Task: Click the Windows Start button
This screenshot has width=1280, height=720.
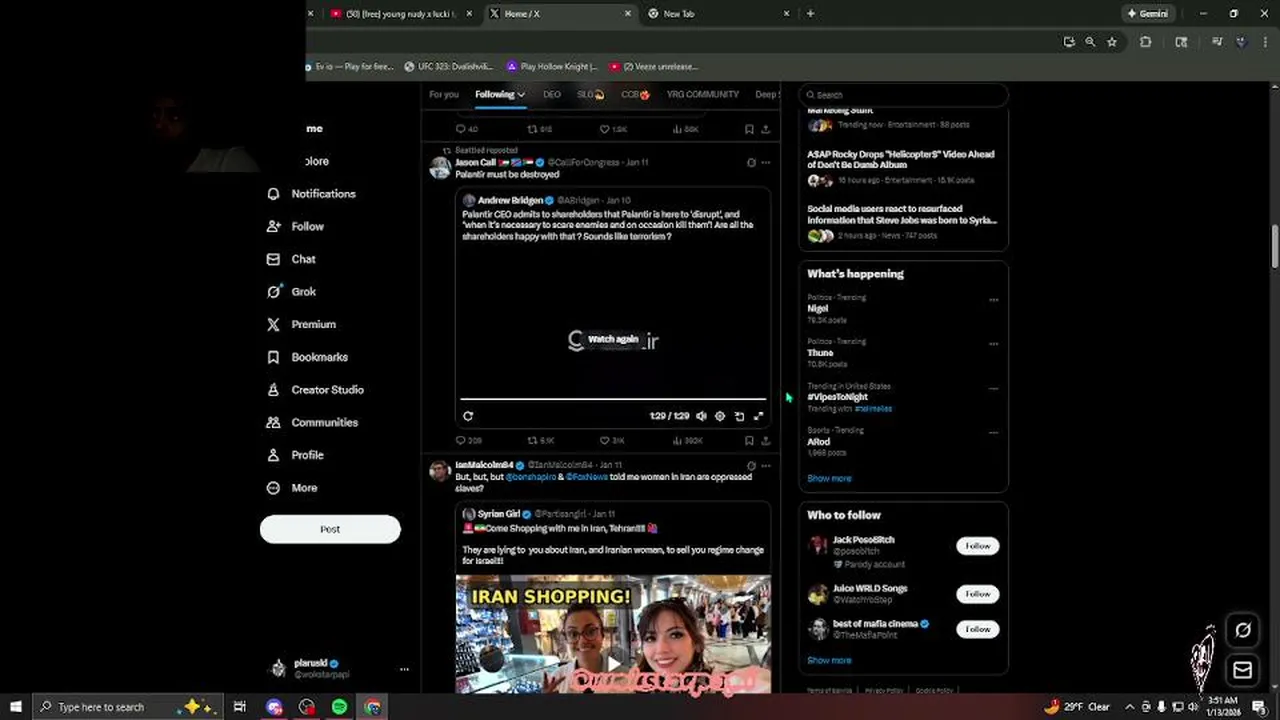Action: [15, 707]
